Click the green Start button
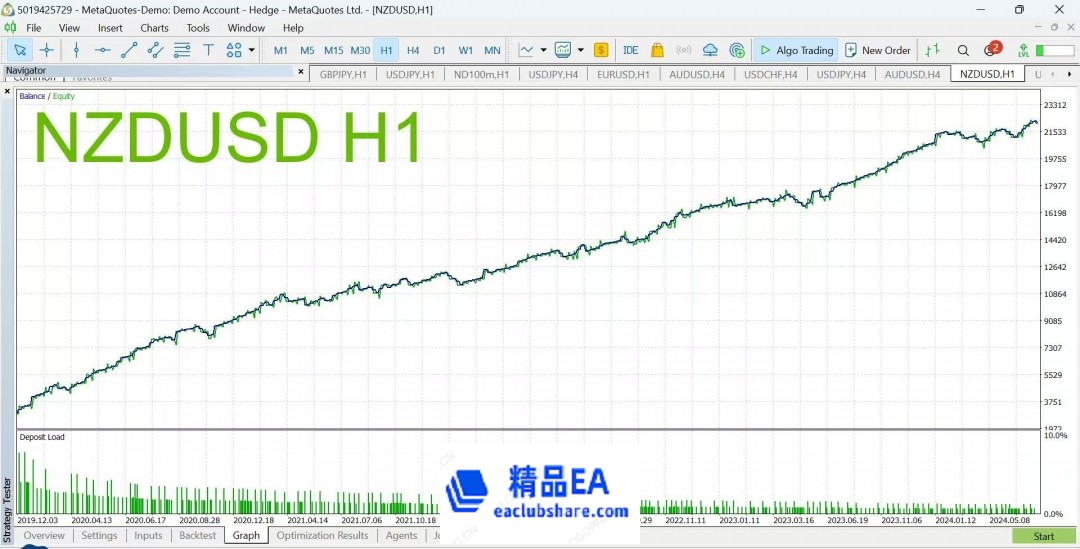This screenshot has width=1080, height=549. click(x=1043, y=536)
